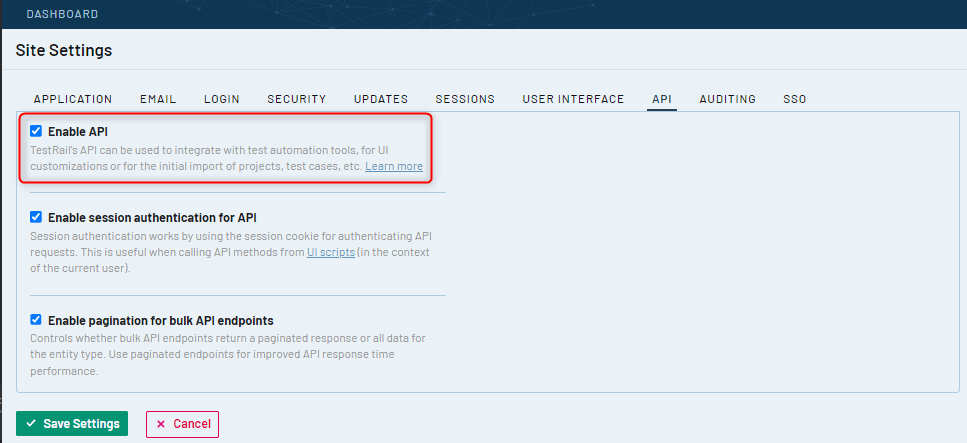Screen dimensions: 967x443
Task: Click the Enable API label text
Action: click(x=78, y=131)
